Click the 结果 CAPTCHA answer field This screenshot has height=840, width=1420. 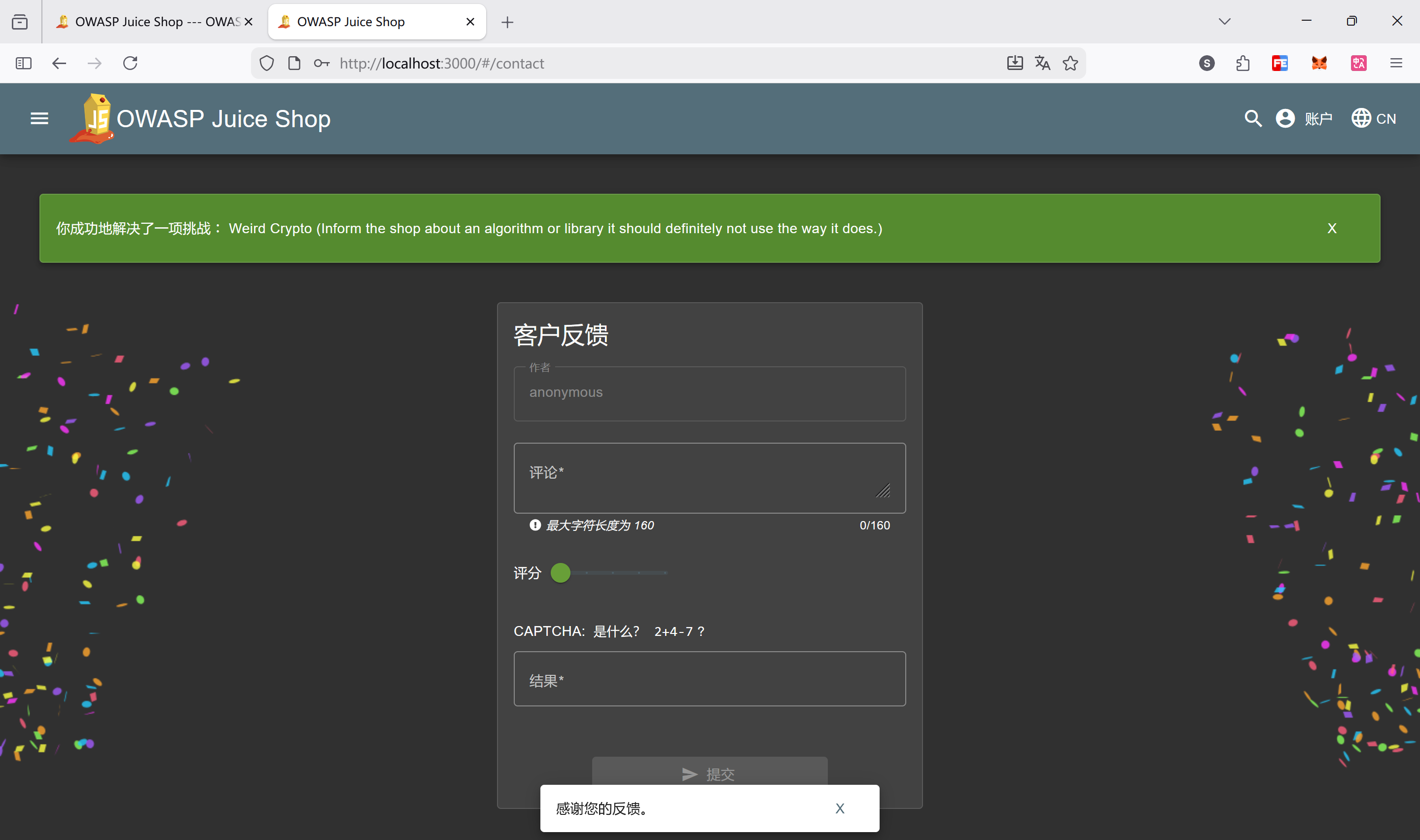(709, 679)
